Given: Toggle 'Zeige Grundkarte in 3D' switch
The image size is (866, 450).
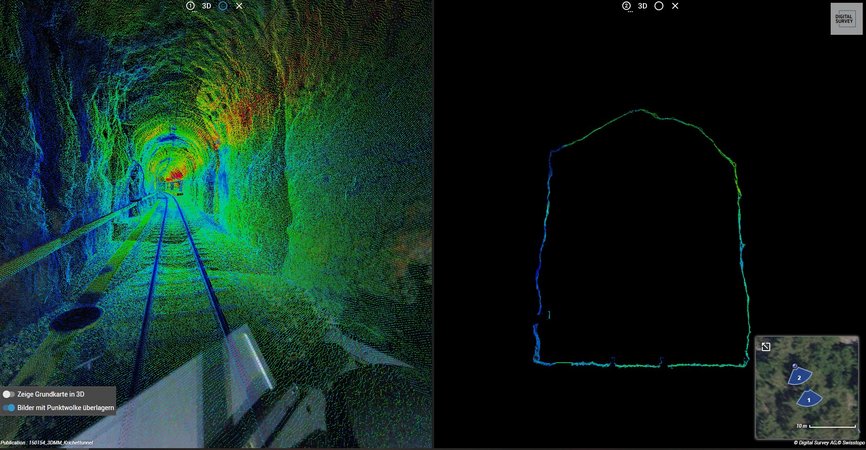Looking at the screenshot, I should [x=8, y=394].
